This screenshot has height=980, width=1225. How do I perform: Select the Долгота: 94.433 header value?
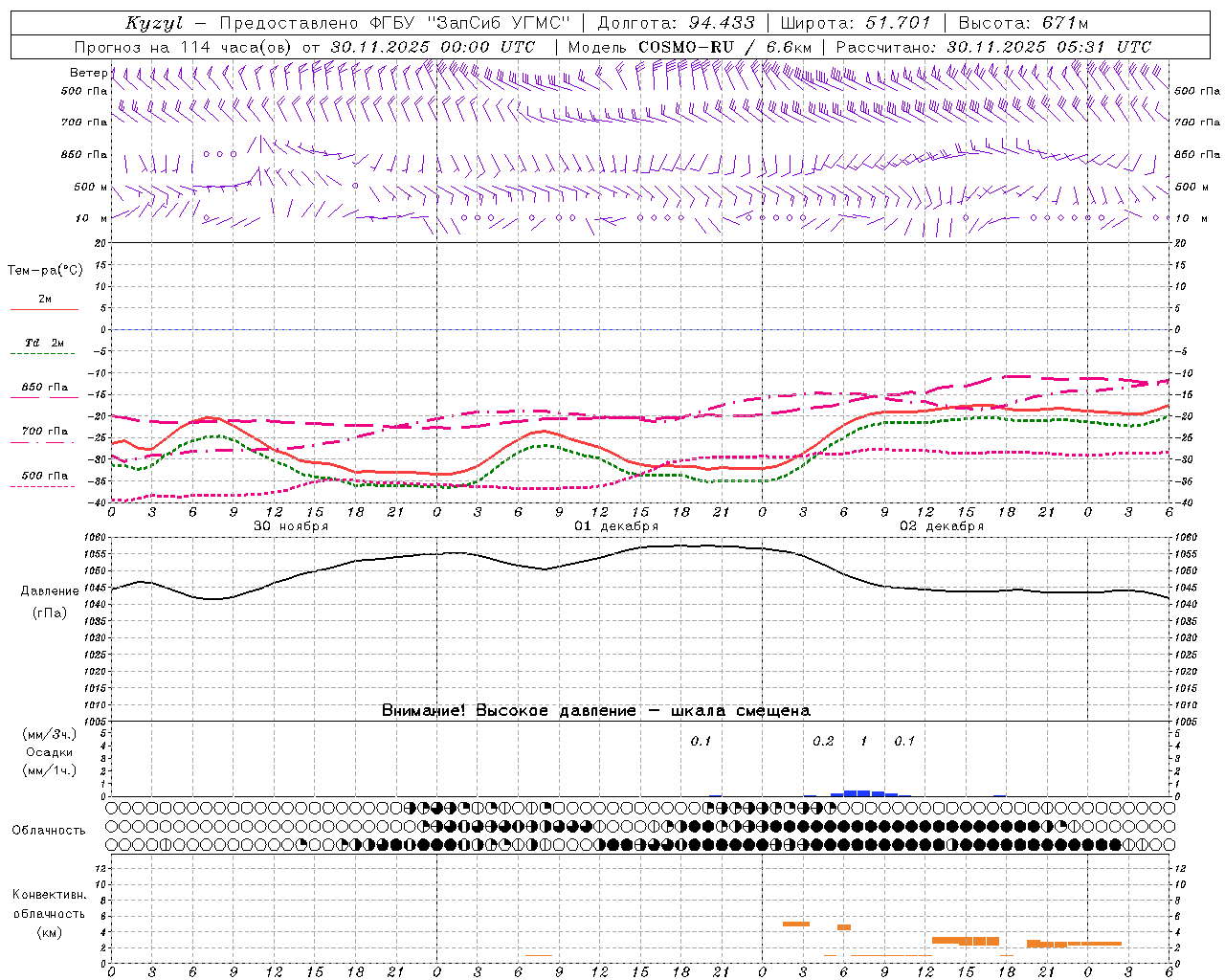coord(677,23)
